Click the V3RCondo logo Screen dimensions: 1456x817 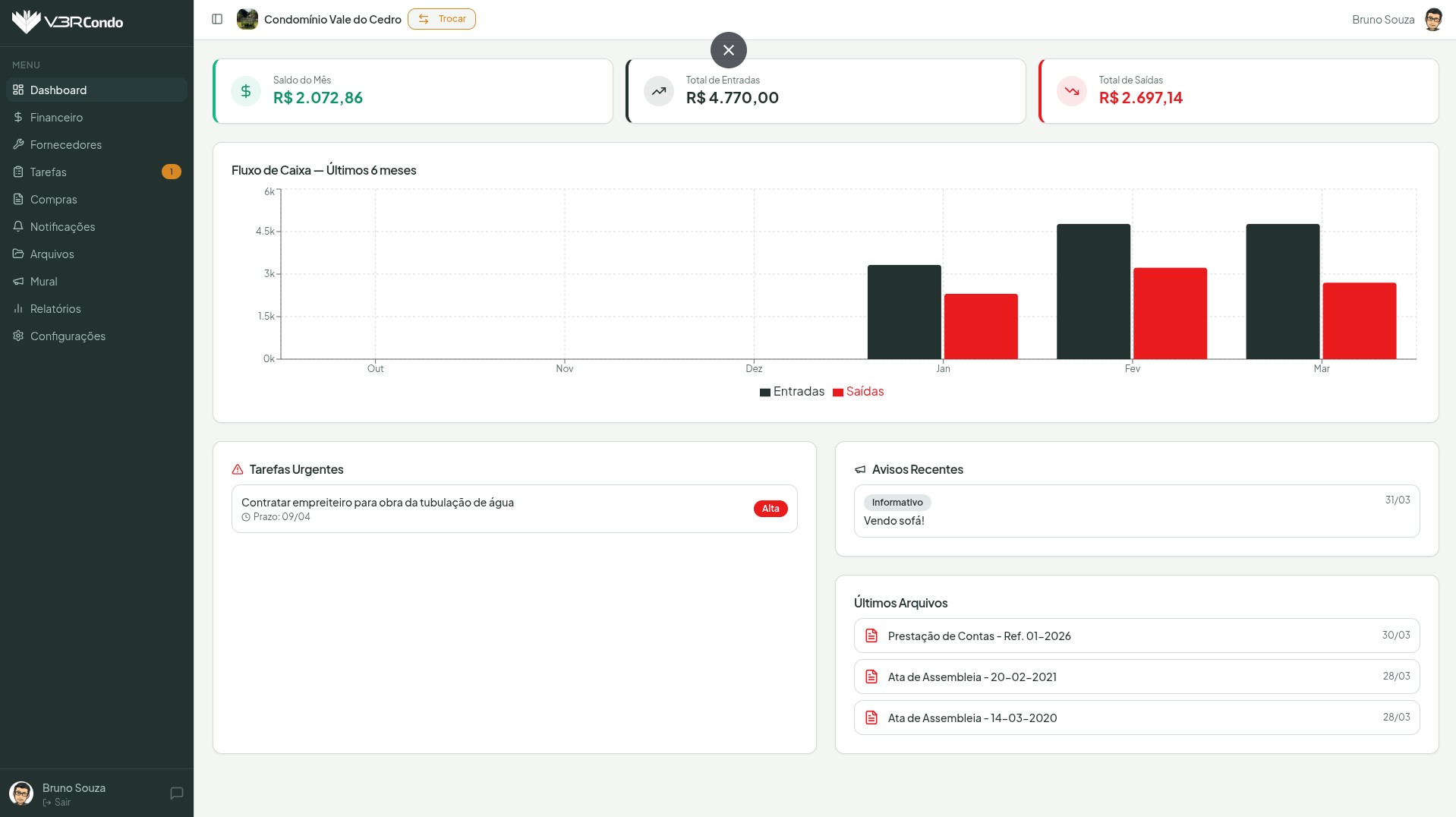point(68,22)
